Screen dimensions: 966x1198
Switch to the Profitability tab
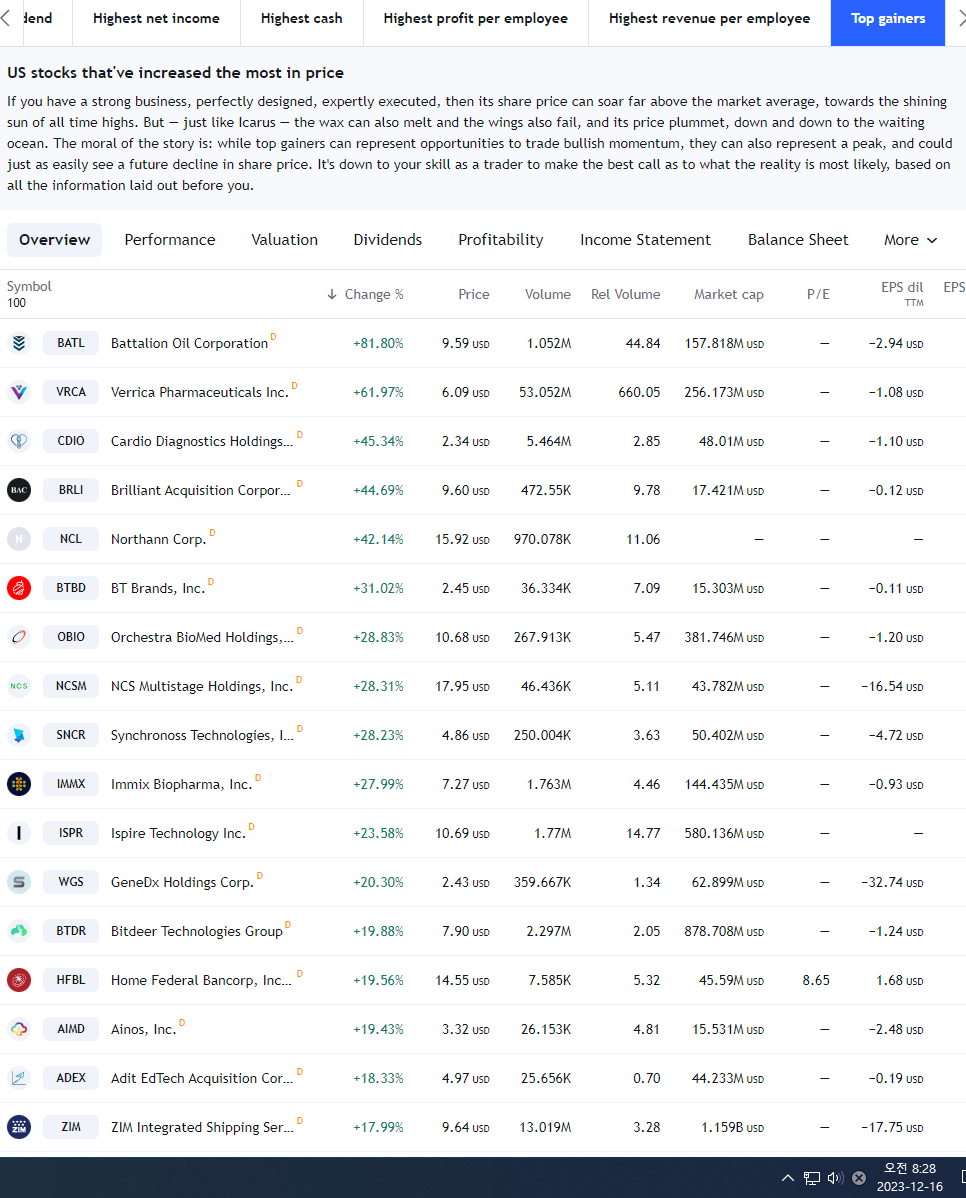pos(501,240)
